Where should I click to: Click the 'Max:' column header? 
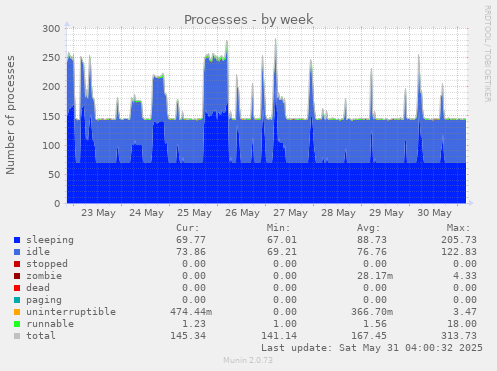[x=459, y=228]
